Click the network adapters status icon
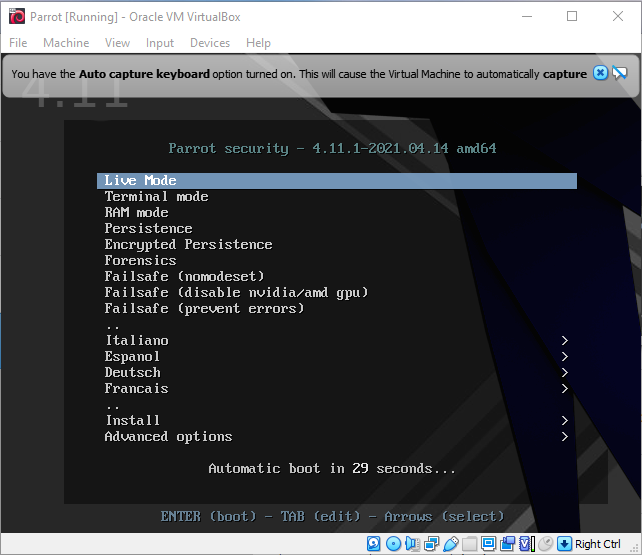Image resolution: width=642 pixels, height=555 pixels. click(431, 544)
